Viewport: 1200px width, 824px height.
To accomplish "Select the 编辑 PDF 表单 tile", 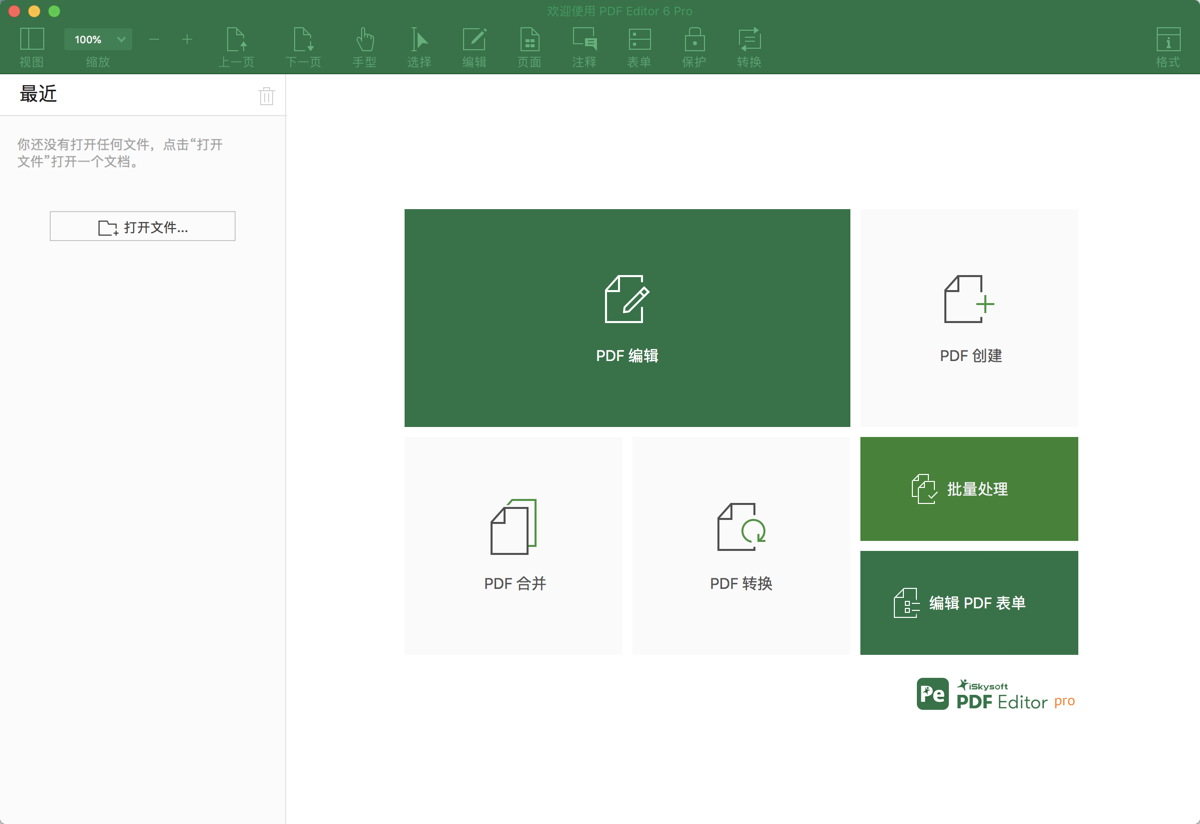I will click(968, 603).
